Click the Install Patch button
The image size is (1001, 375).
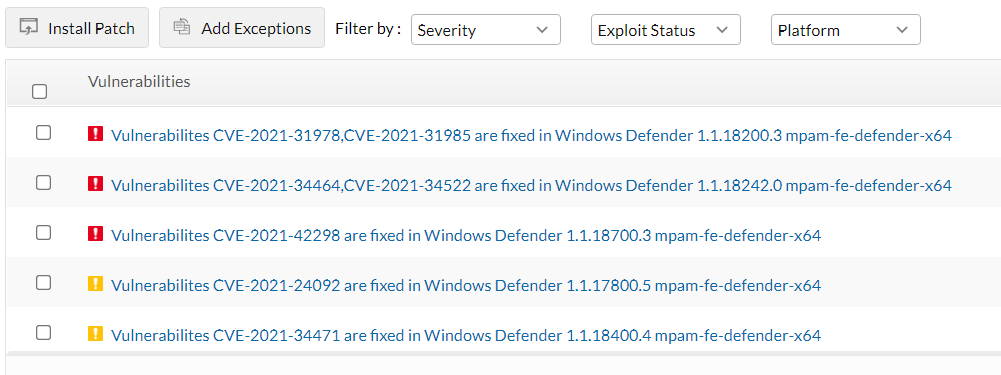[x=77, y=28]
